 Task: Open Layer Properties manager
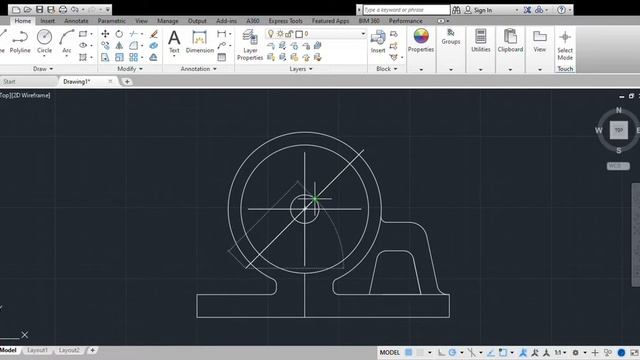[x=250, y=45]
